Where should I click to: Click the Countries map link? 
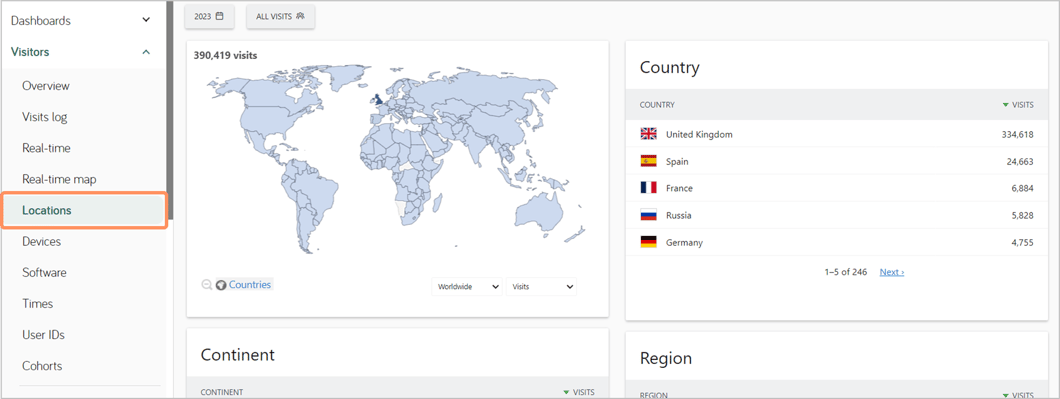(250, 285)
